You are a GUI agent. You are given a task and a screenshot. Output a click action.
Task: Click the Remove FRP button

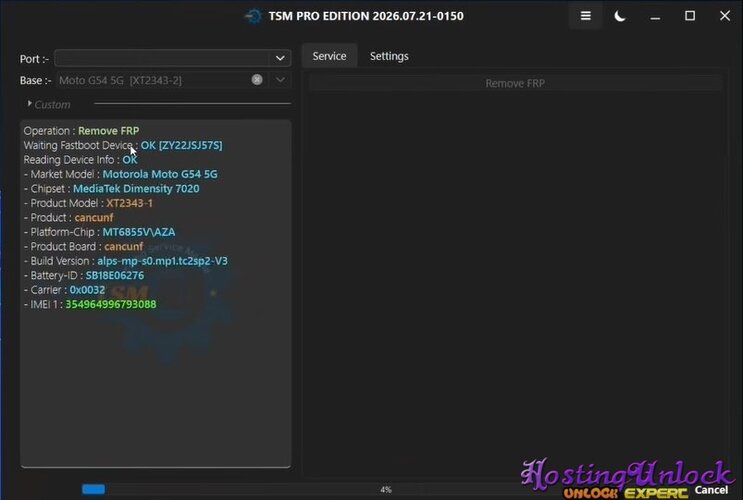coord(515,83)
